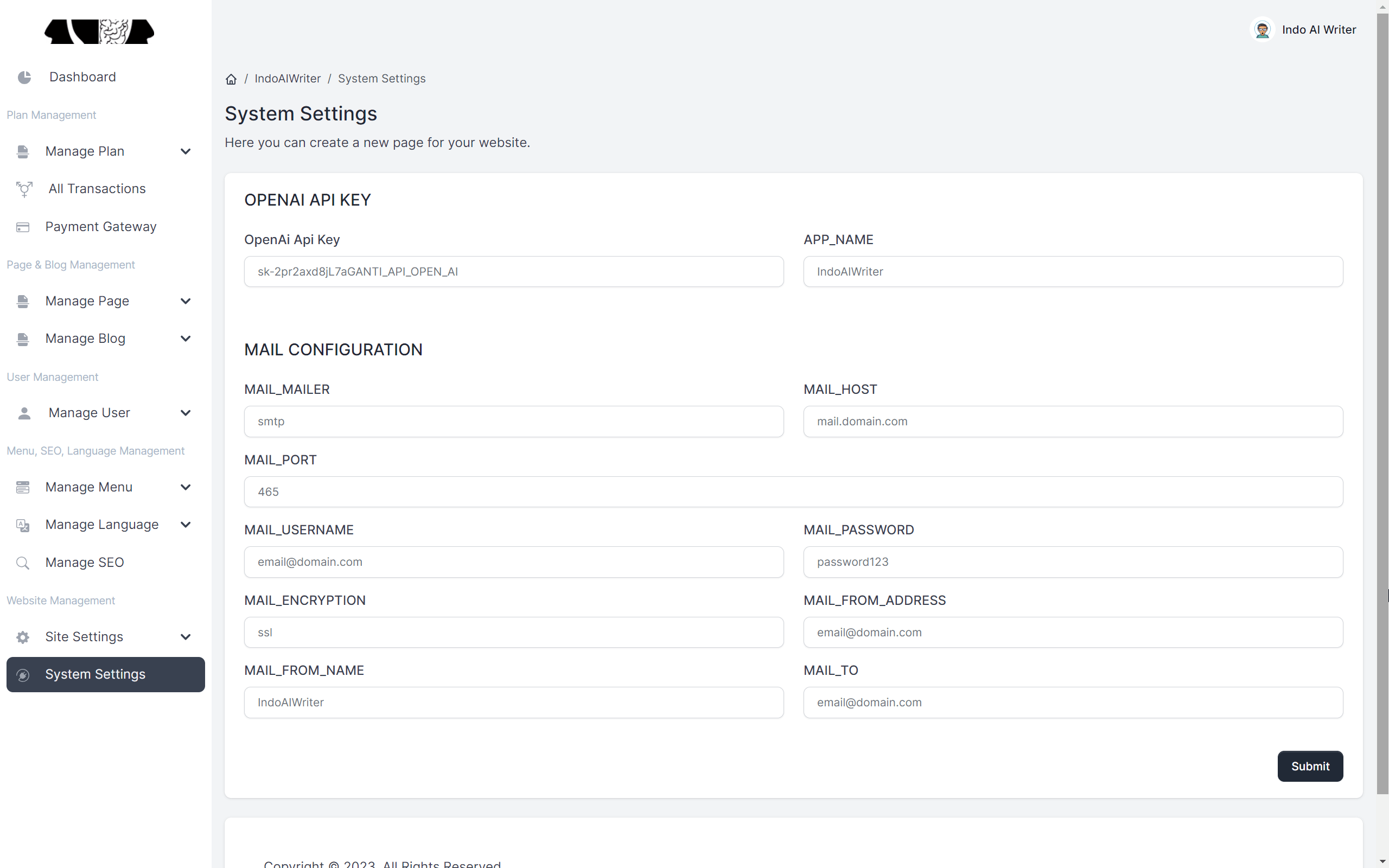The height and width of the screenshot is (868, 1389).
Task: Open the IndoAIWriter breadcrumb link
Action: click(x=287, y=79)
